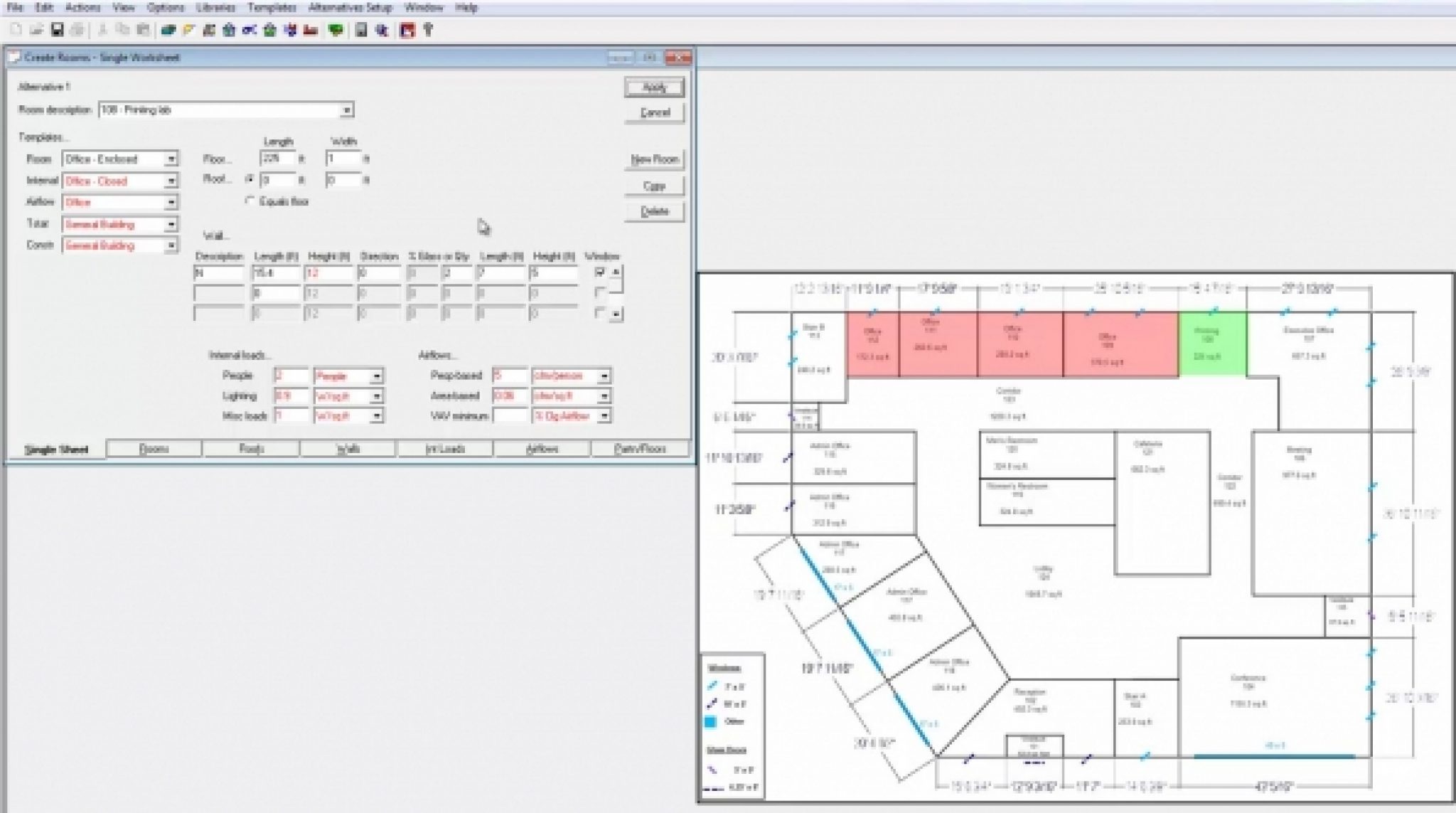1456x813 pixels.
Task: Click the Open folder toolbar icon
Action: 37,30
